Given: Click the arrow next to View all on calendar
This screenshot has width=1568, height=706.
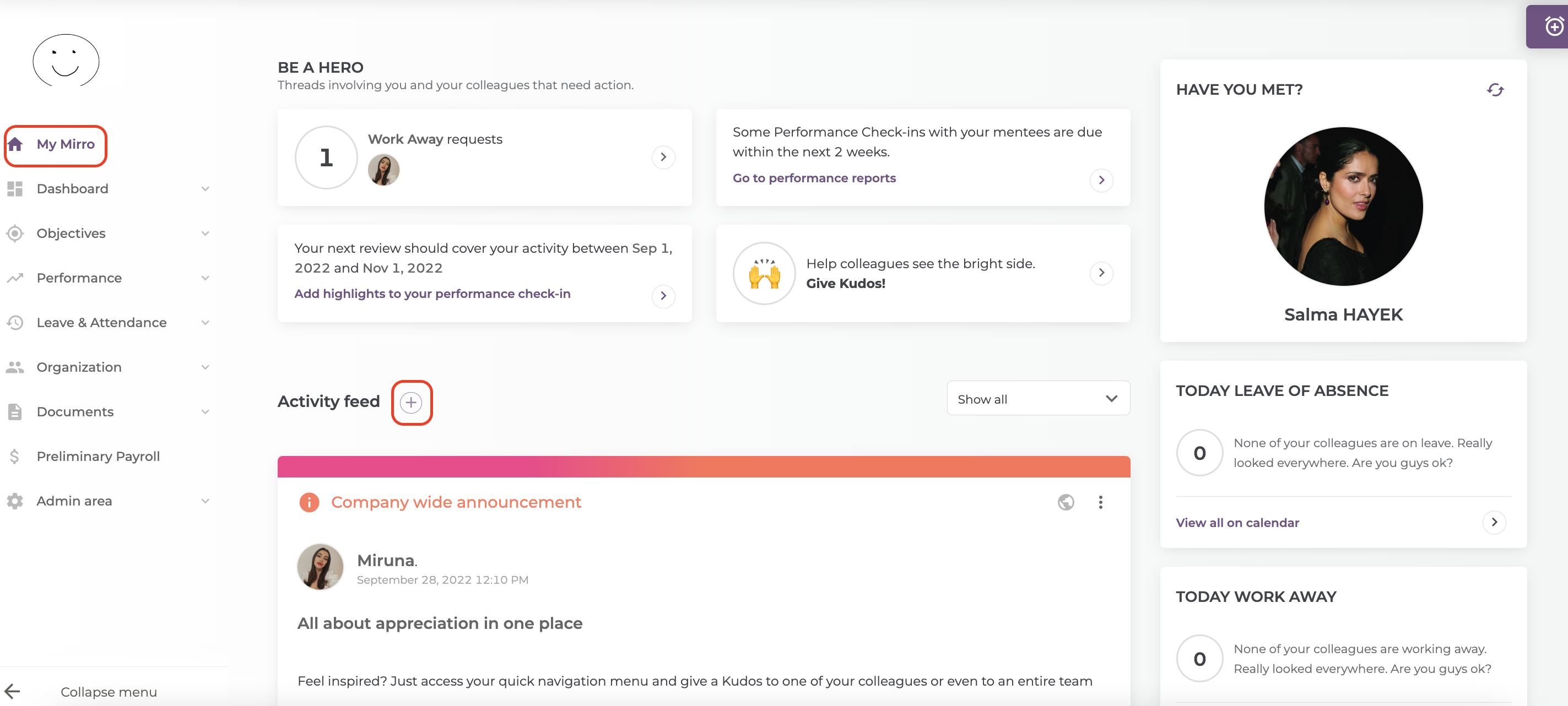Looking at the screenshot, I should [x=1494, y=522].
